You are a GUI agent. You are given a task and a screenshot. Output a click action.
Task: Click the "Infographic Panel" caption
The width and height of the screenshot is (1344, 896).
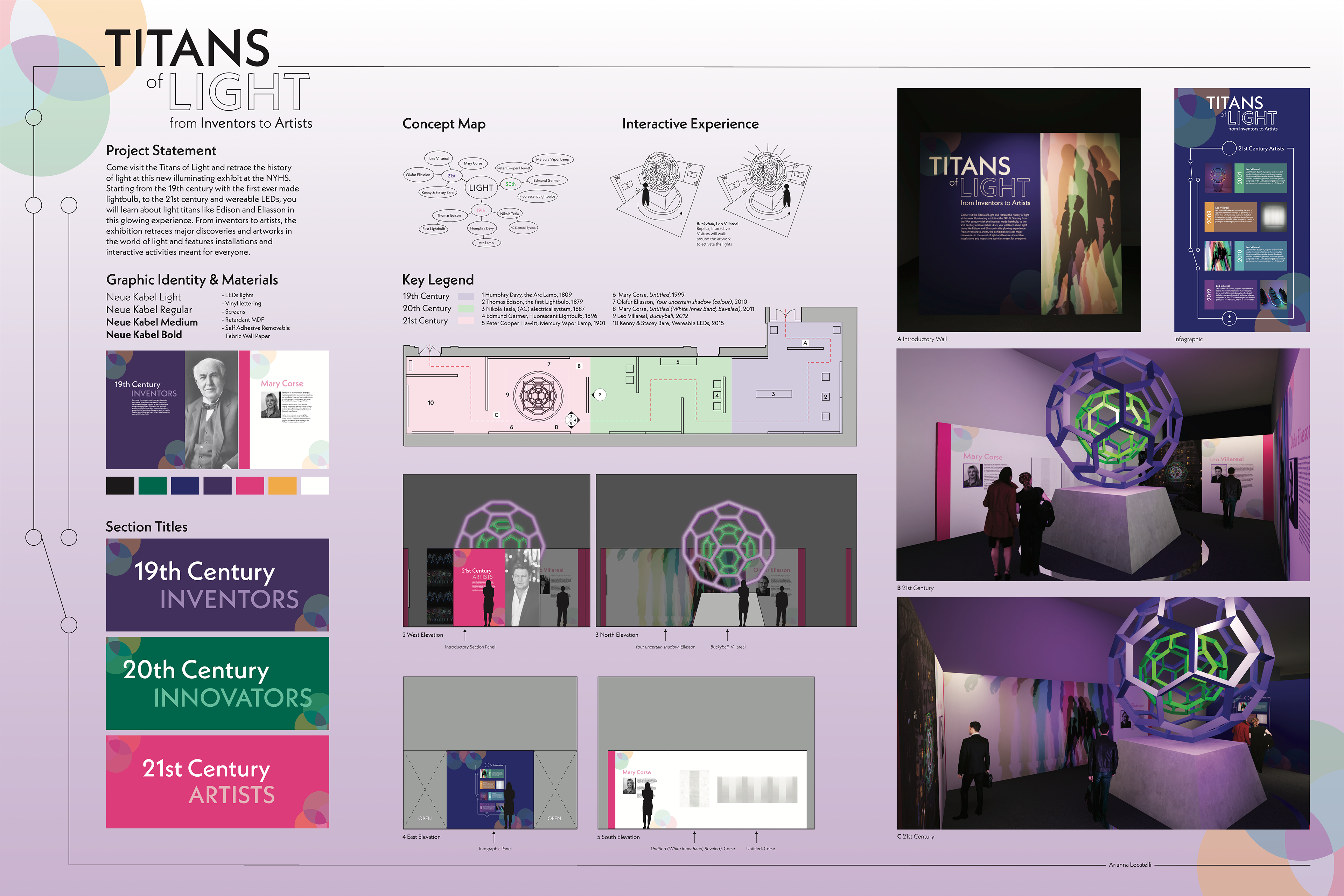[496, 848]
